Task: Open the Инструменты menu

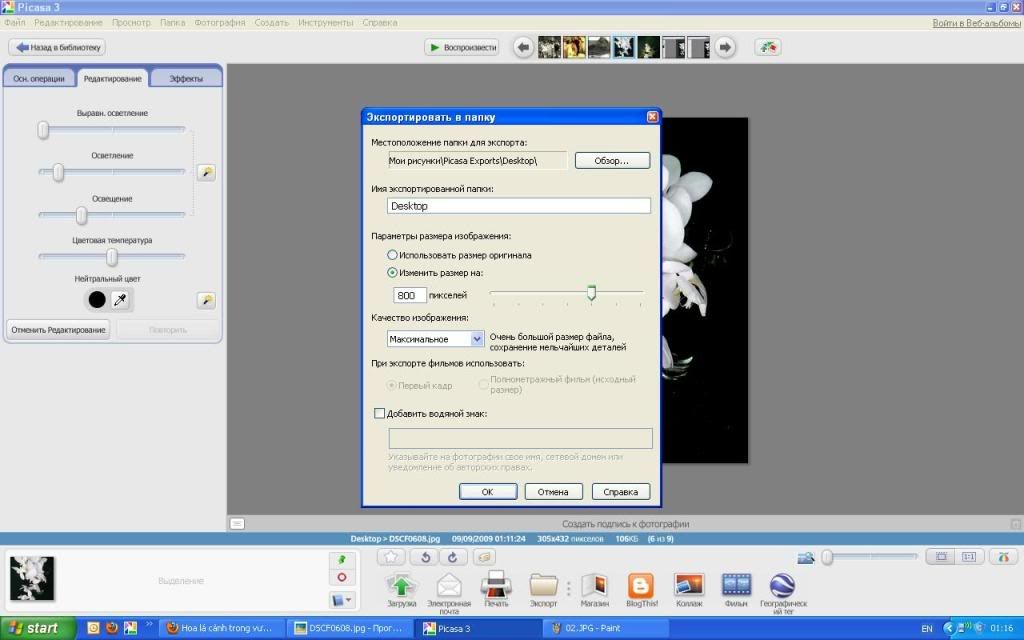Action: pyautogui.click(x=325, y=22)
